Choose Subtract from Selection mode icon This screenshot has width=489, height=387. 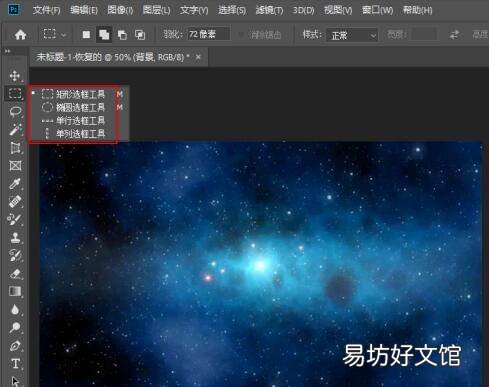click(x=122, y=35)
